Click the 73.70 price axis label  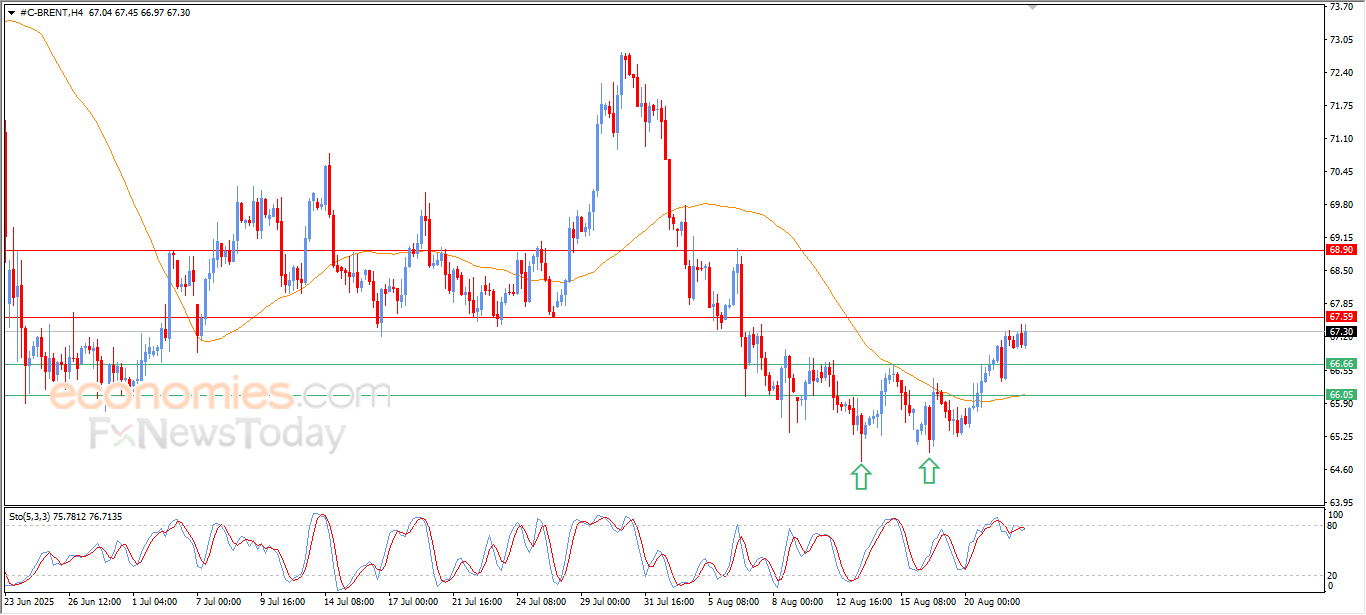pyautogui.click(x=1341, y=6)
